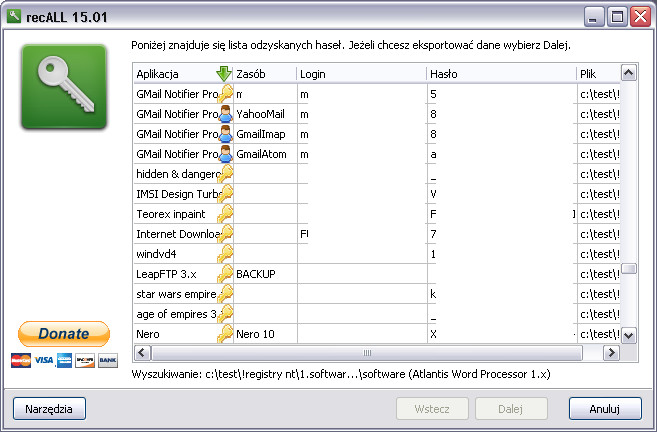
Task: Click the GmailAtom resource cell
Action: coord(261,154)
